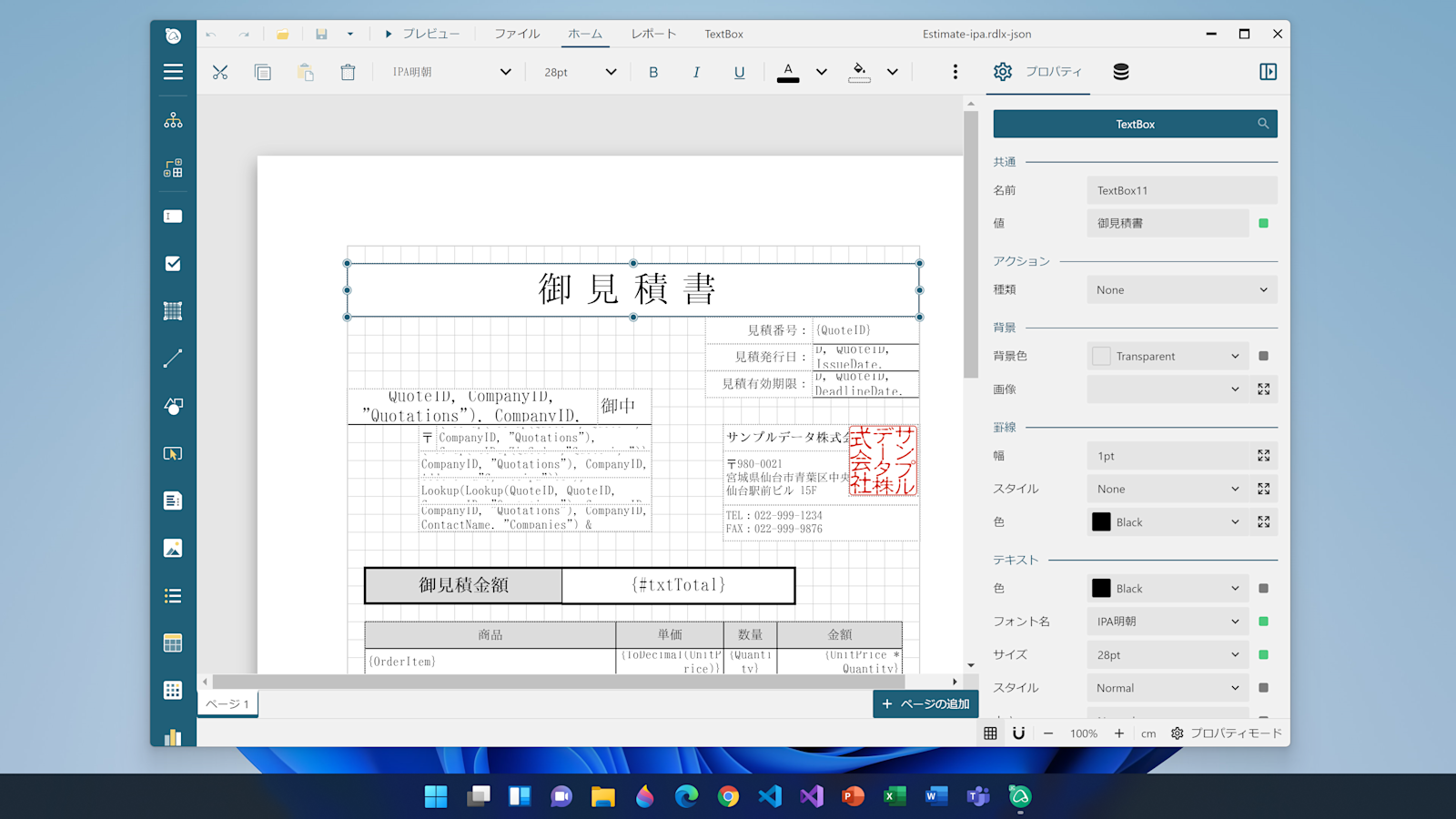Image resolution: width=1456 pixels, height=819 pixels.
Task: Collapse the properties panel toggle icon
Action: 1268,72
